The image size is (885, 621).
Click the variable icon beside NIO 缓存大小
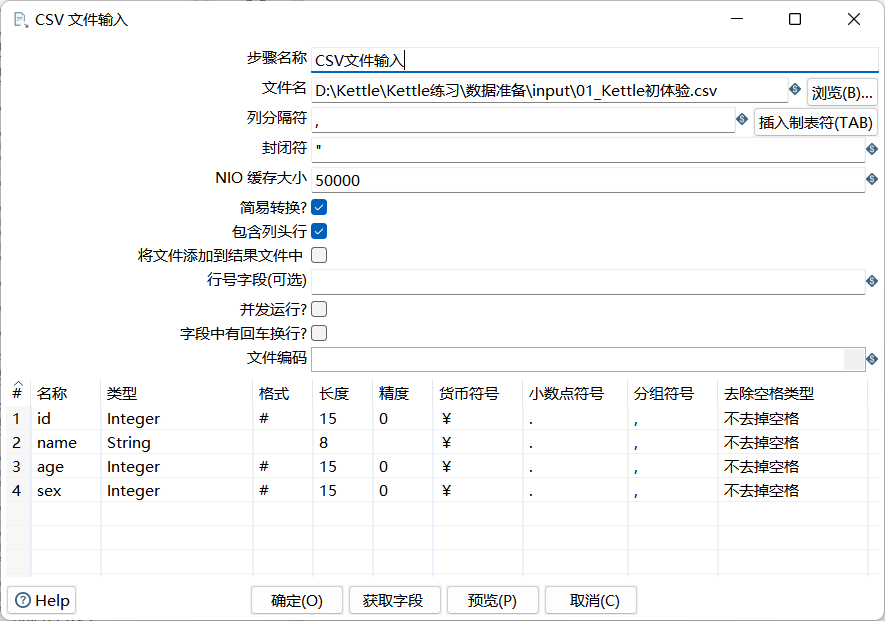[872, 180]
